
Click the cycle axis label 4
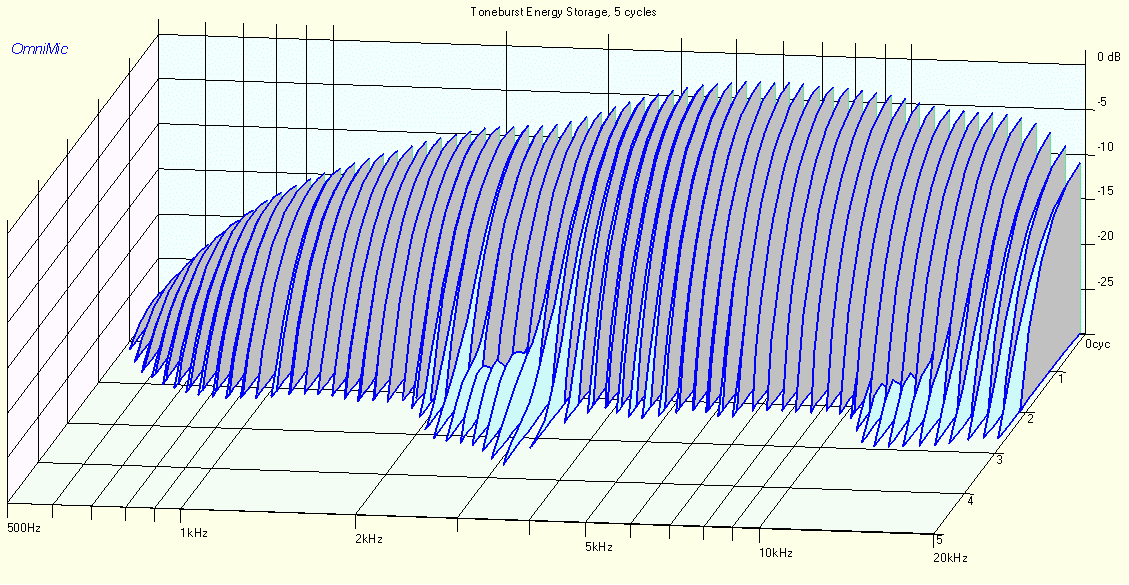(971, 500)
